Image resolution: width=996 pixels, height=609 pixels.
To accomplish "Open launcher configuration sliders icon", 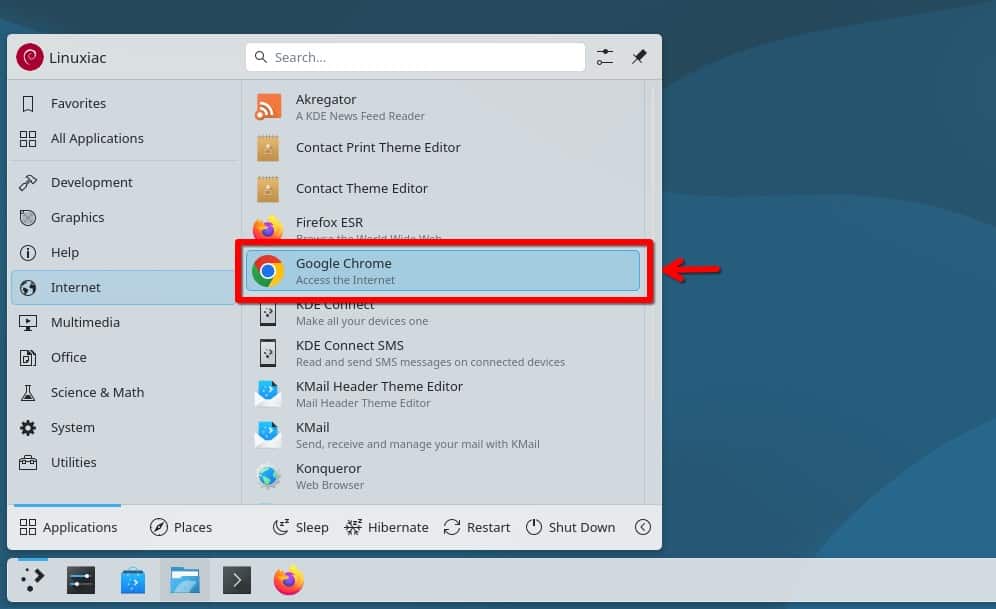I will coord(605,57).
